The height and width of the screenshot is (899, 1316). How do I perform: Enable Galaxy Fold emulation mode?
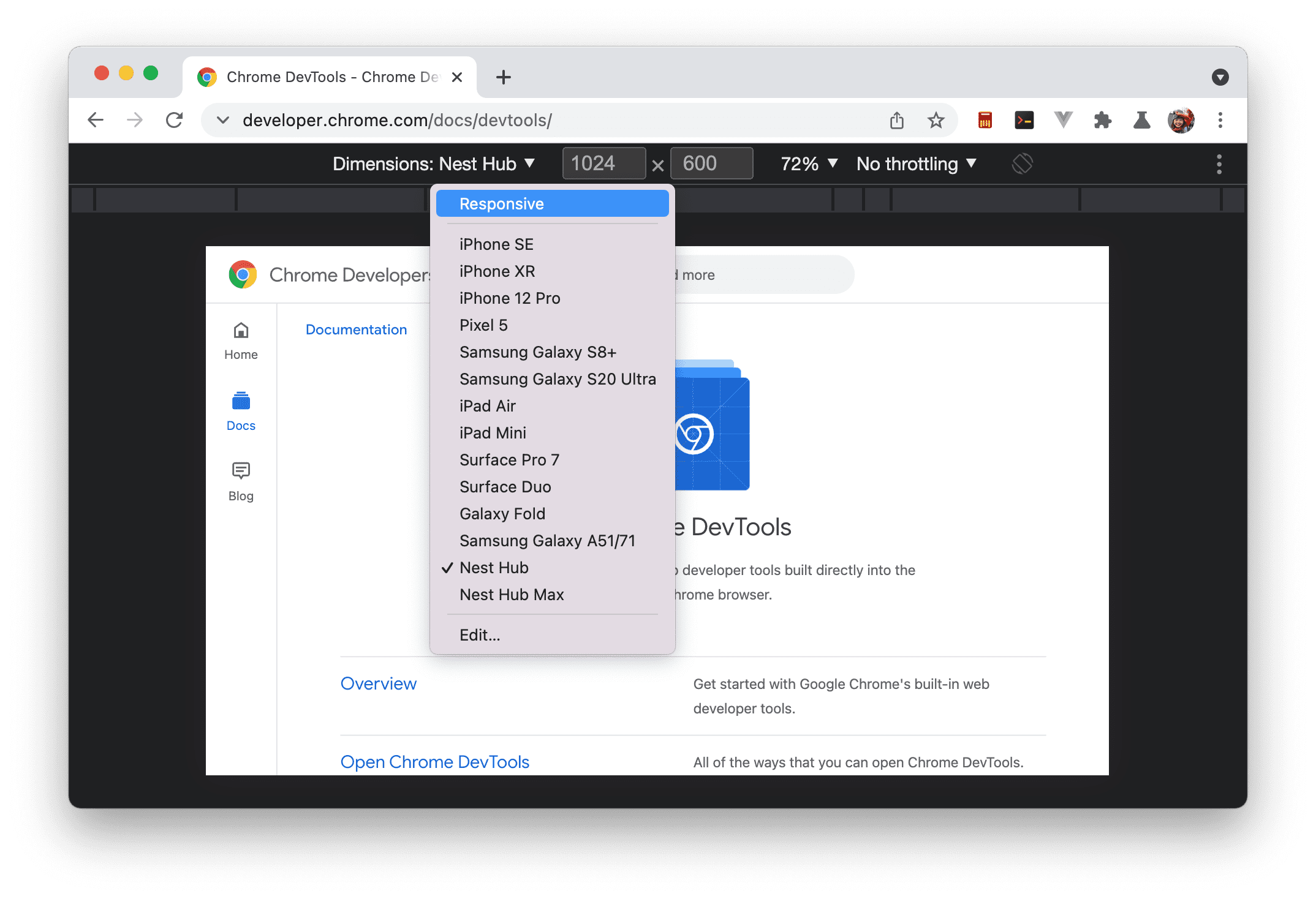502,514
